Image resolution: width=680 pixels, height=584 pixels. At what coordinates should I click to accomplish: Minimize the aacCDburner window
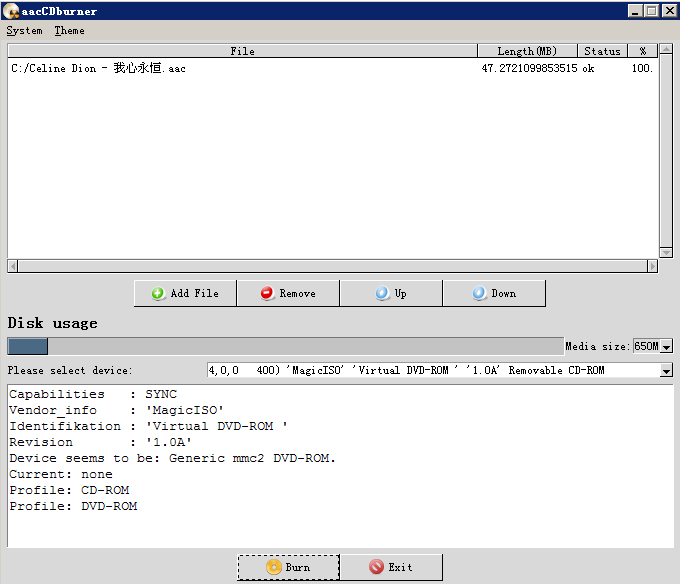point(635,11)
